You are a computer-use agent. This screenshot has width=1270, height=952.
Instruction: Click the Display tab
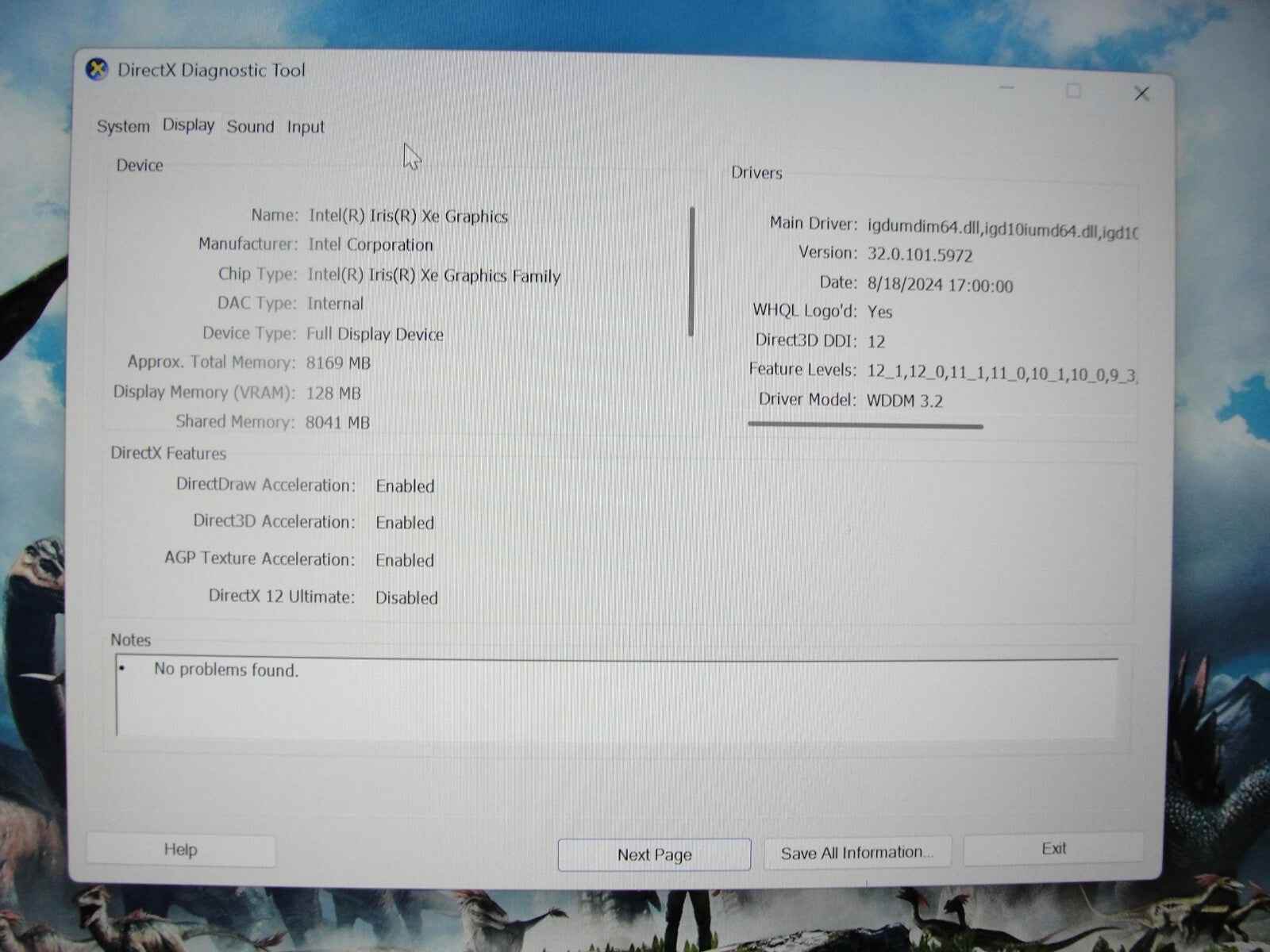(187, 125)
